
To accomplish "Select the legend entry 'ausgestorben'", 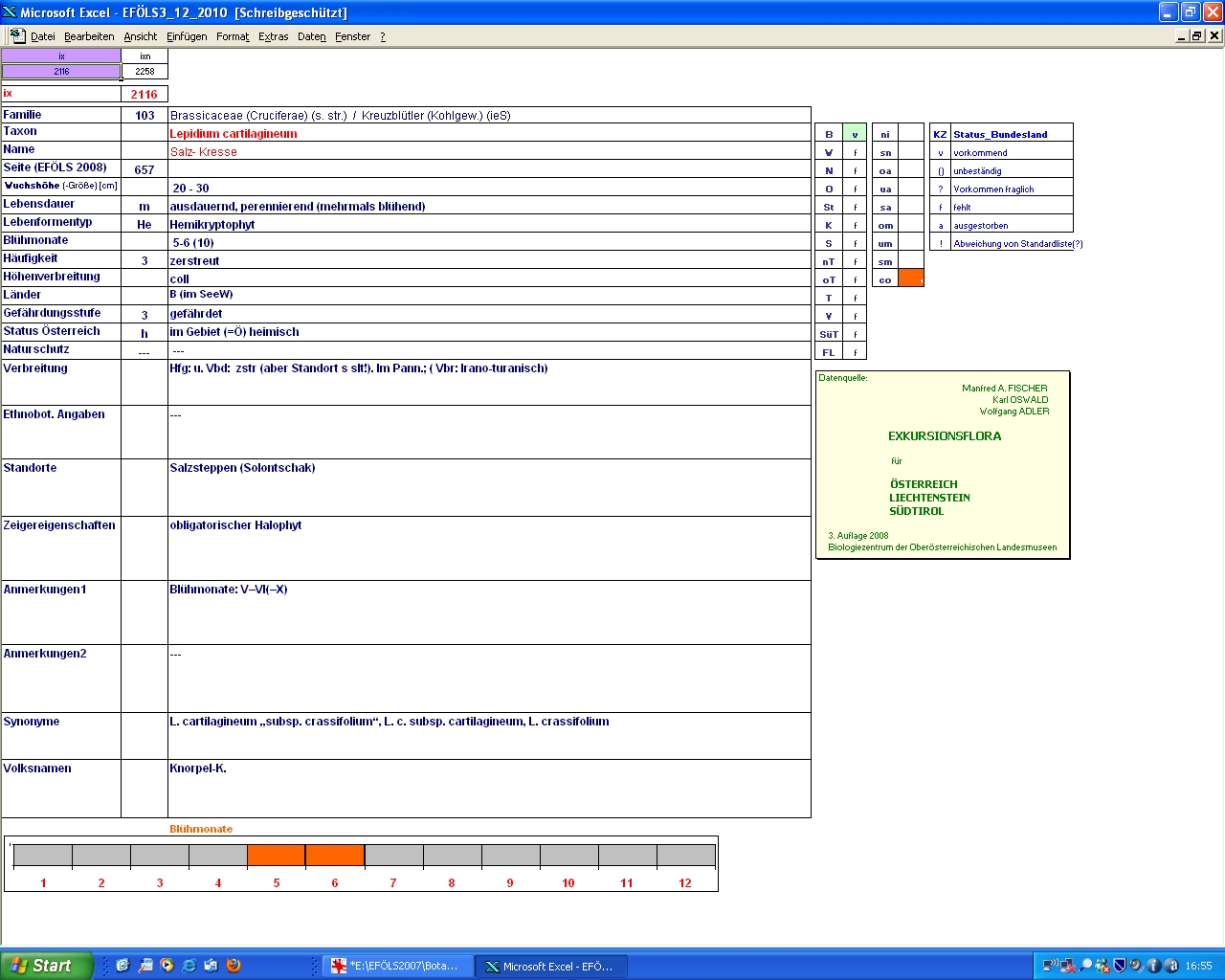I will 1012,225.
